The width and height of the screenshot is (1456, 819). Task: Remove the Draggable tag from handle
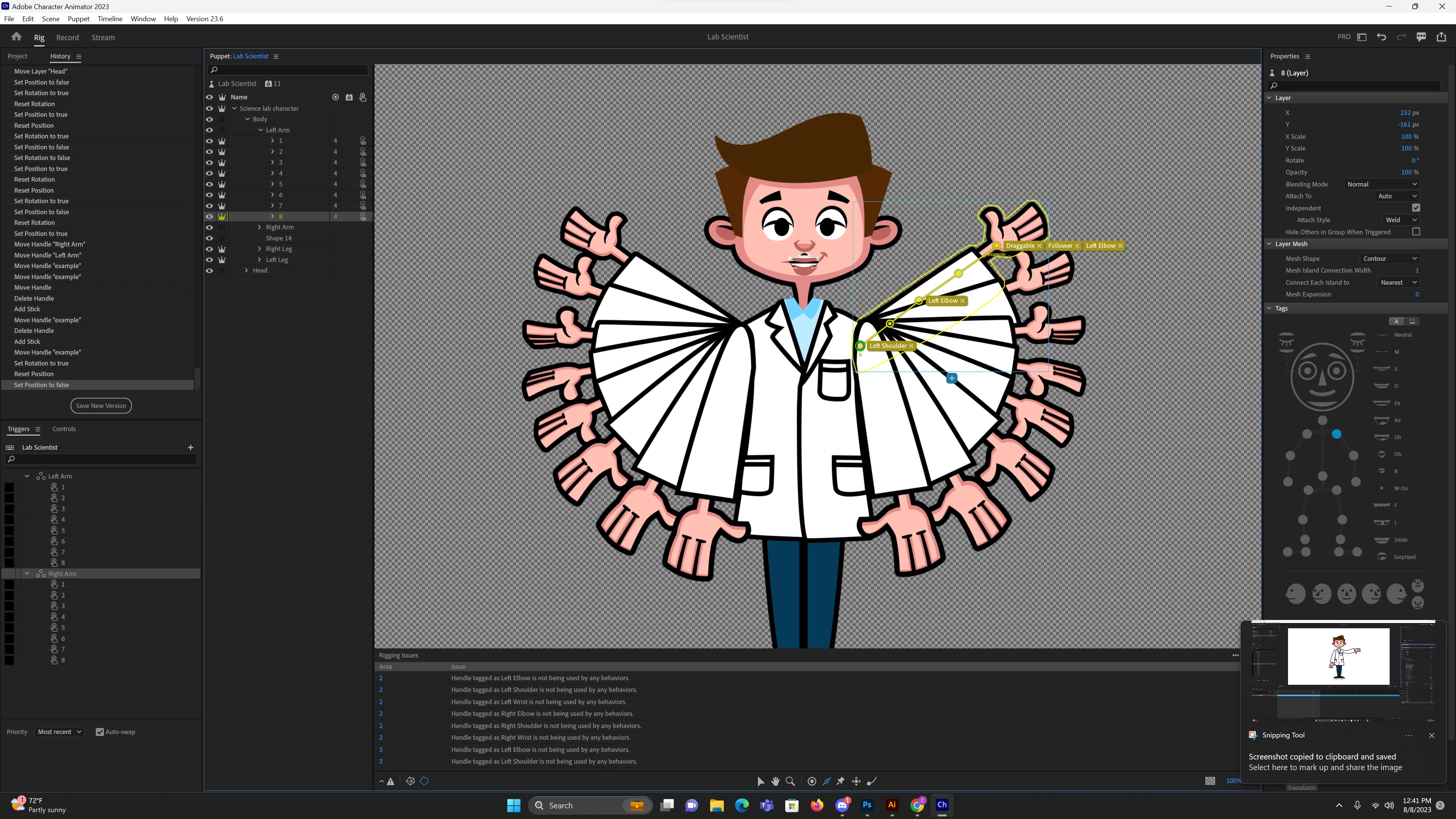point(1039,246)
